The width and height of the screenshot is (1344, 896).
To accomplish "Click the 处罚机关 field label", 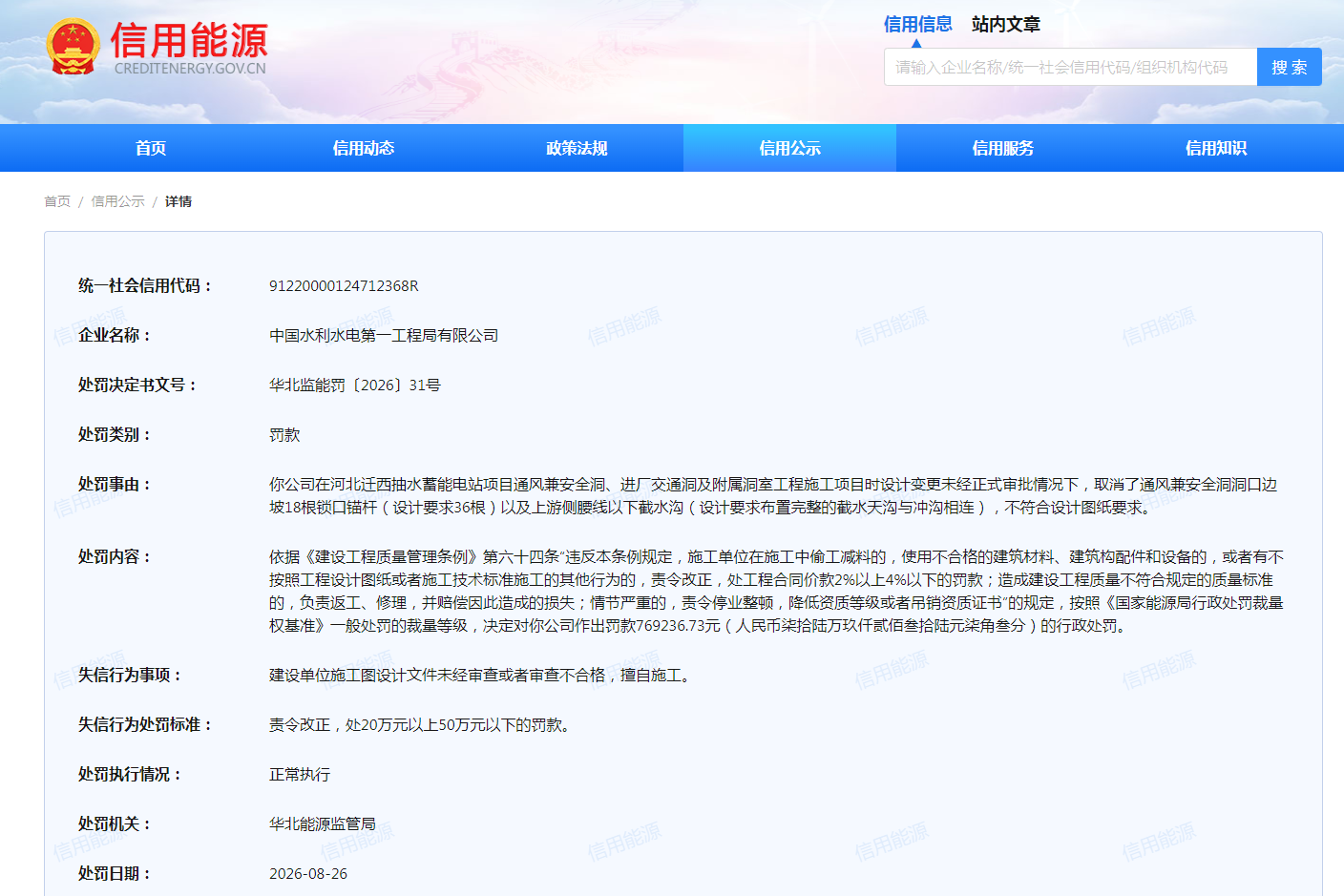I will point(115,824).
